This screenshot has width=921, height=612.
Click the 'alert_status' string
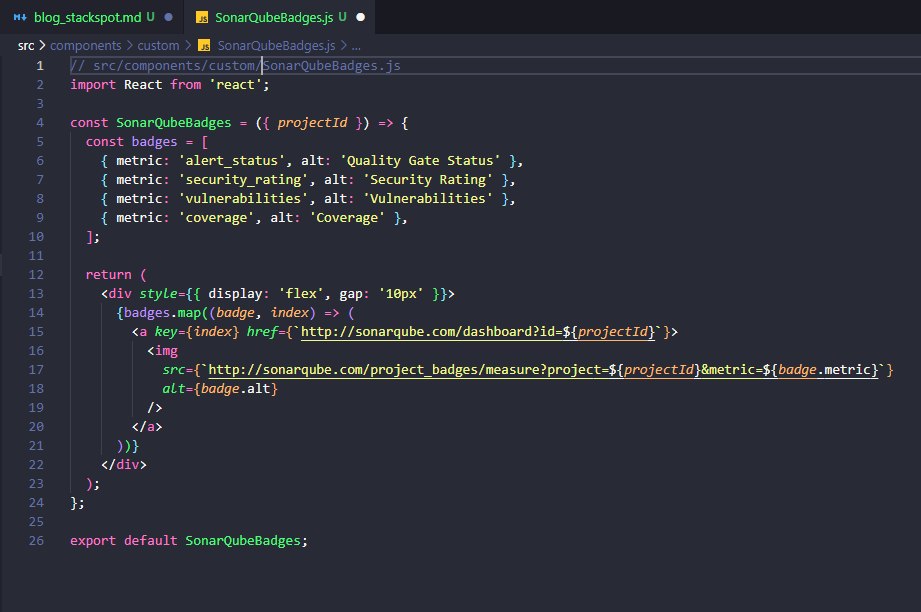point(232,160)
